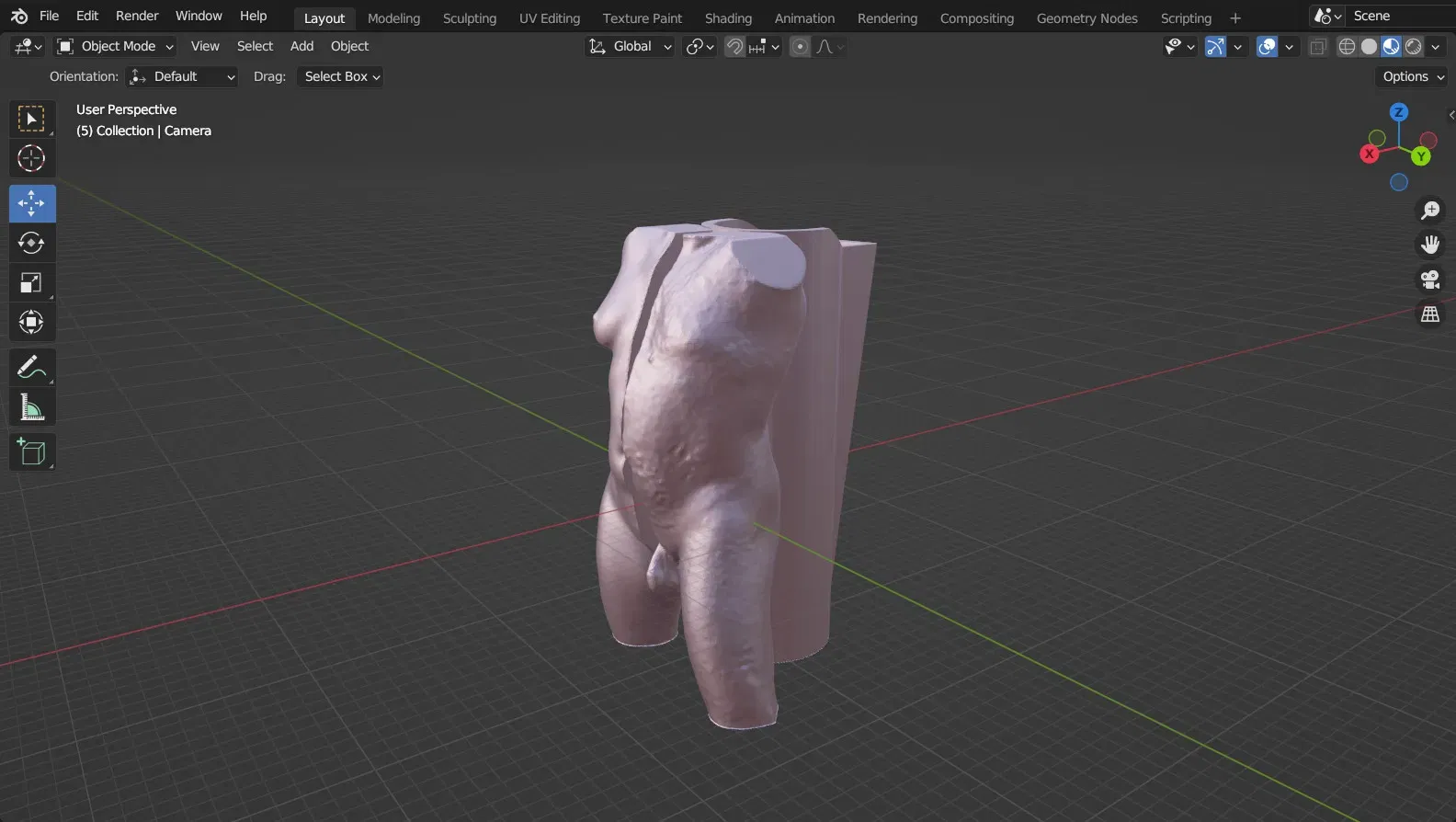Toggle the camera view icon
1456x822 pixels.
(1430, 280)
